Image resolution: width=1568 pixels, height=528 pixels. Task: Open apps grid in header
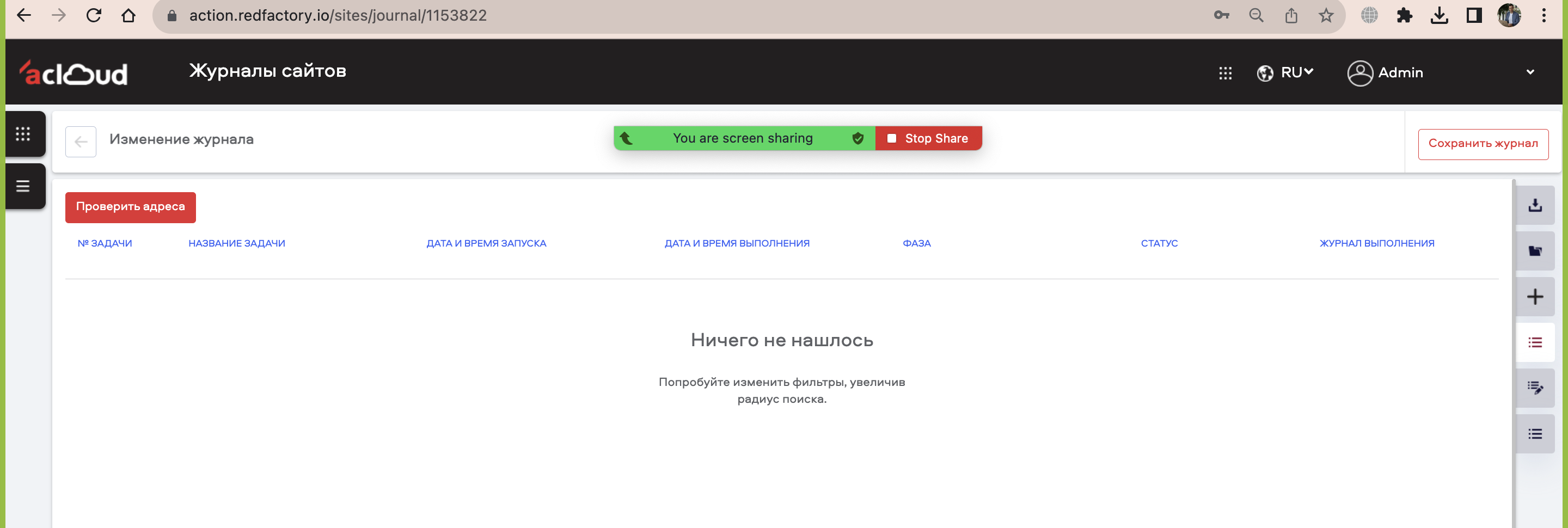[x=1226, y=73]
